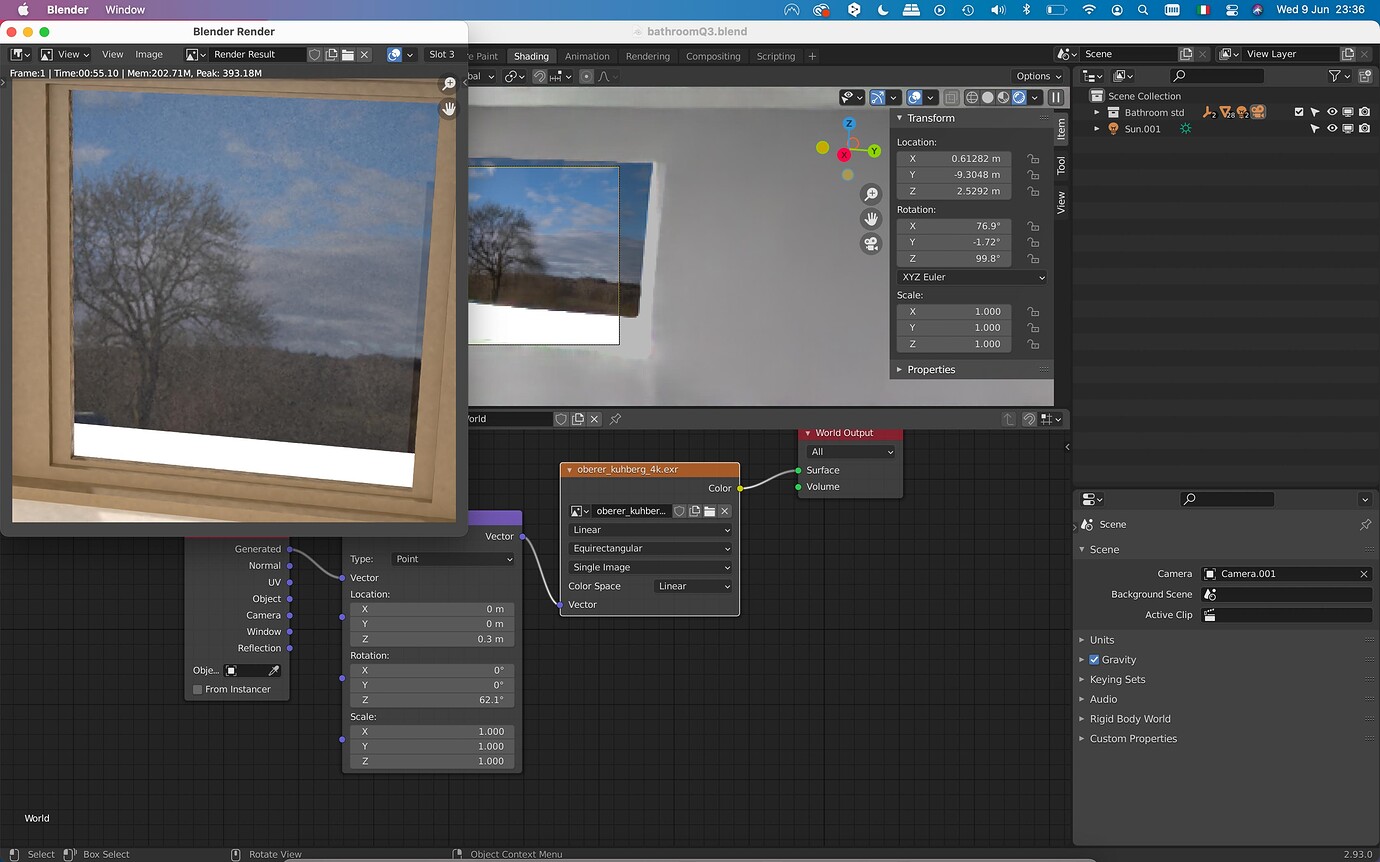The width and height of the screenshot is (1380, 862).
Task: Open the XYZ Euler rotation order dropdown
Action: click(969, 277)
